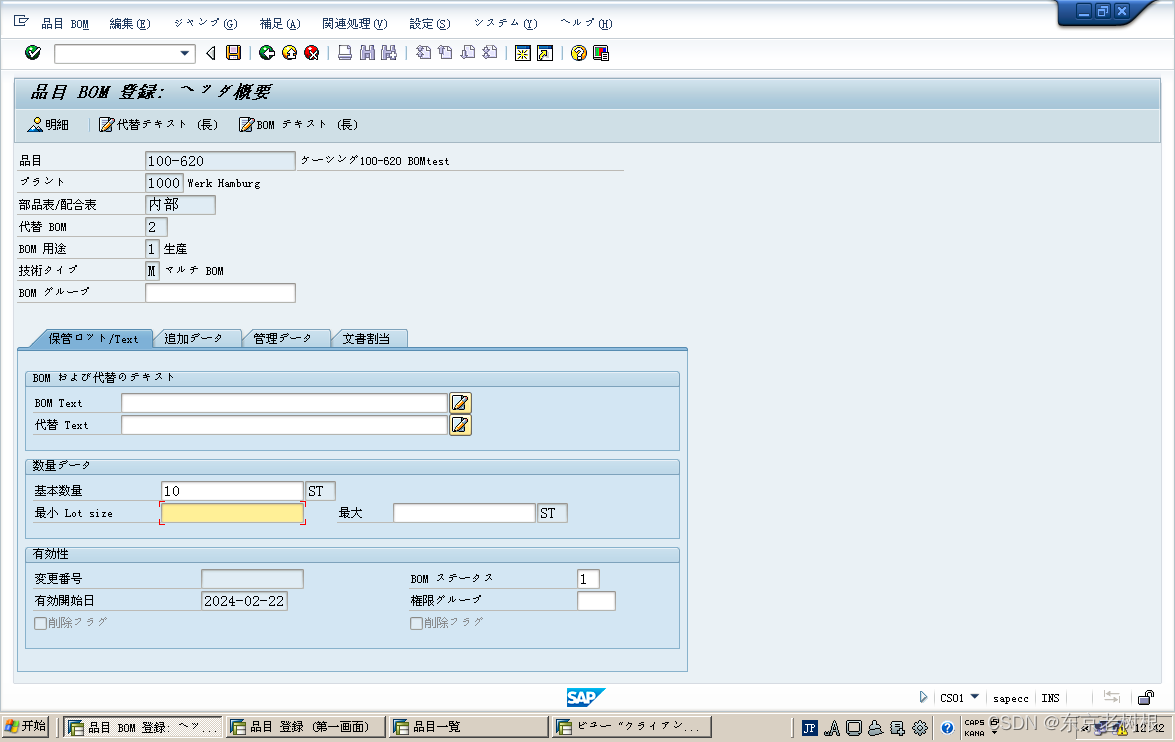The height and width of the screenshot is (742, 1175).
Task: Cancel the transaction with the red X icon
Action: point(310,53)
